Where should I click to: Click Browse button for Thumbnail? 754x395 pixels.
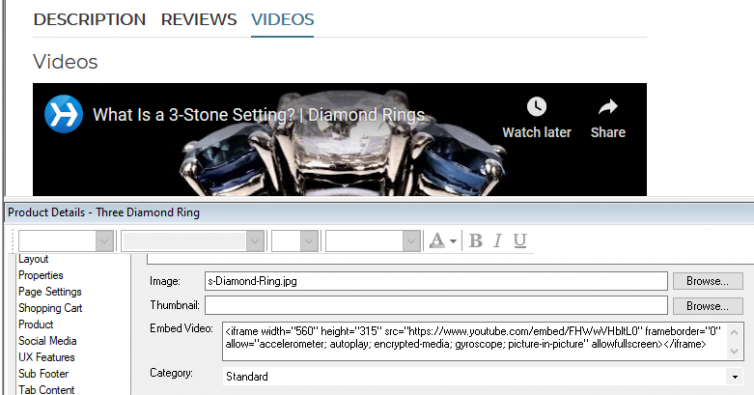tap(707, 306)
